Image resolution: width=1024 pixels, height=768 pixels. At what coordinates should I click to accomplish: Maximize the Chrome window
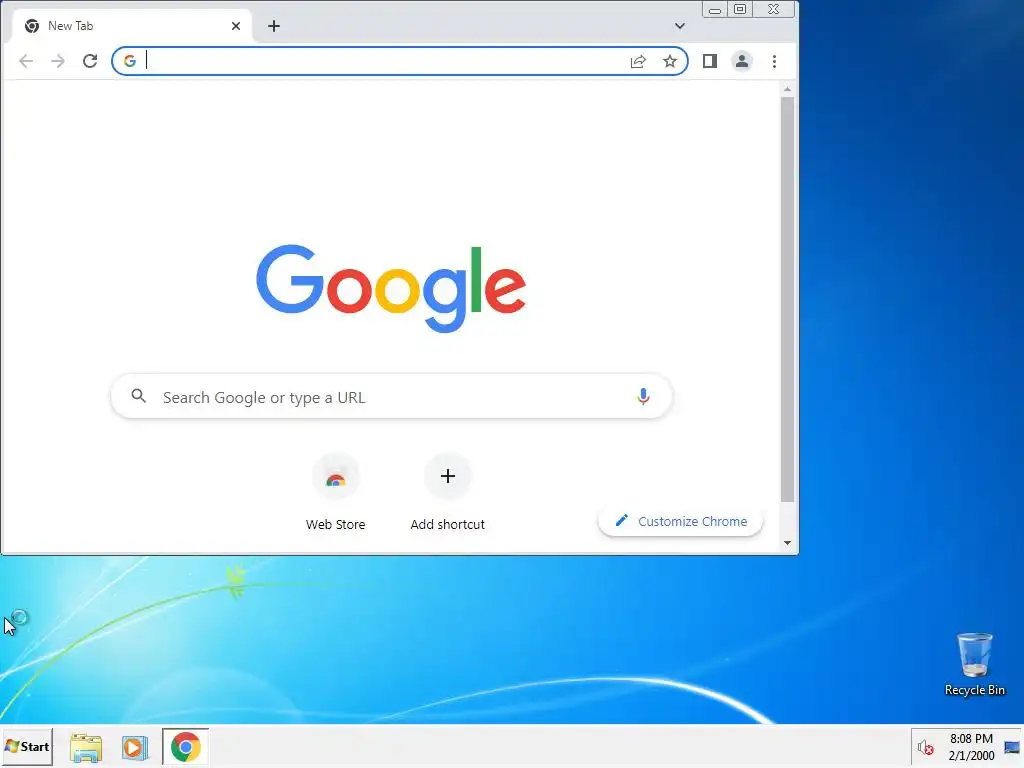(x=740, y=9)
